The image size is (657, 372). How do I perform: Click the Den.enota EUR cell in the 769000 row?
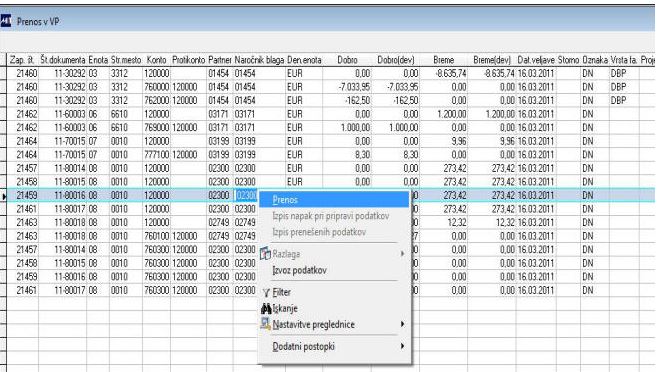click(x=295, y=127)
